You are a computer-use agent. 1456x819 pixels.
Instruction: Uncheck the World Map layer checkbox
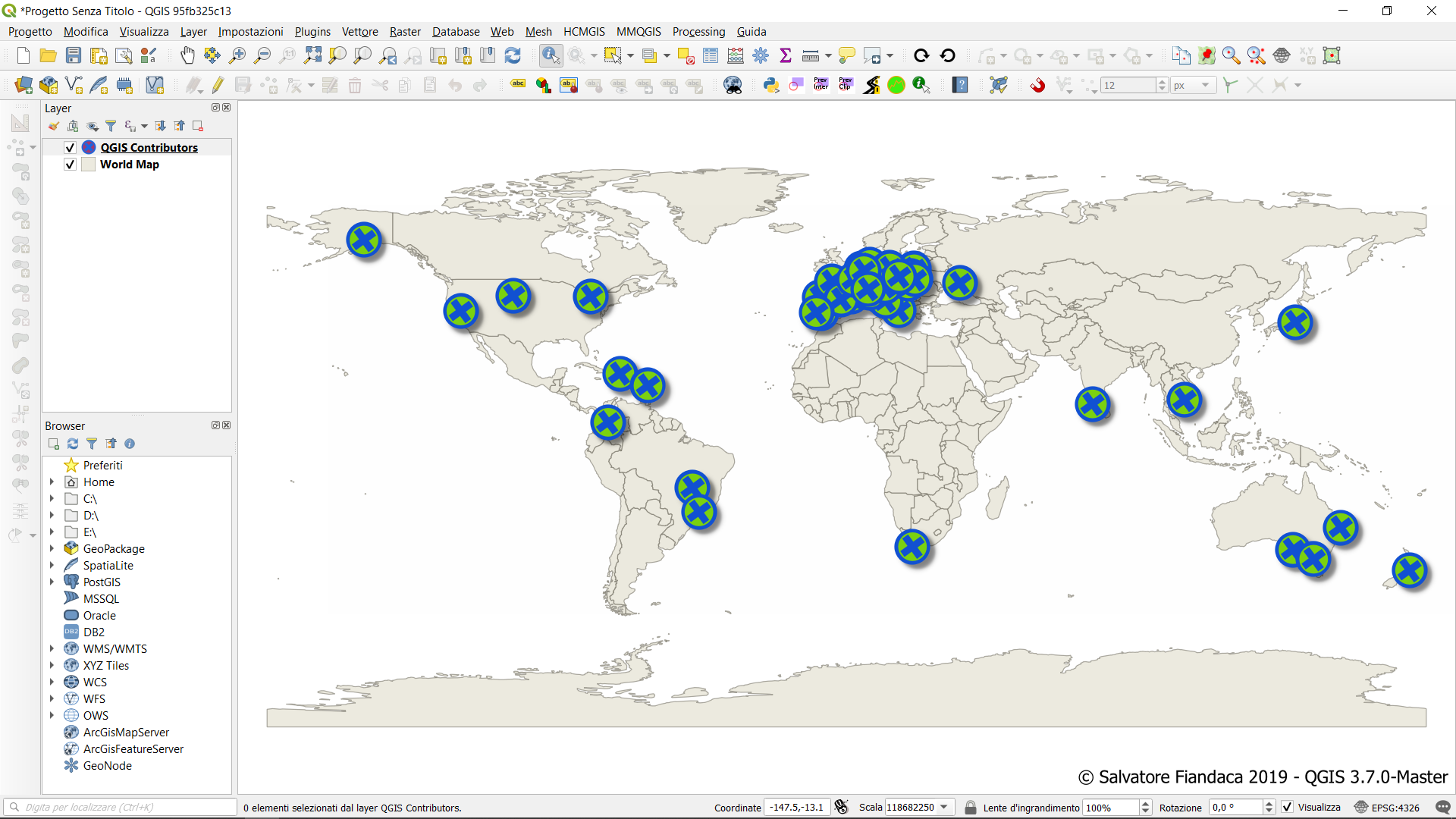70,165
